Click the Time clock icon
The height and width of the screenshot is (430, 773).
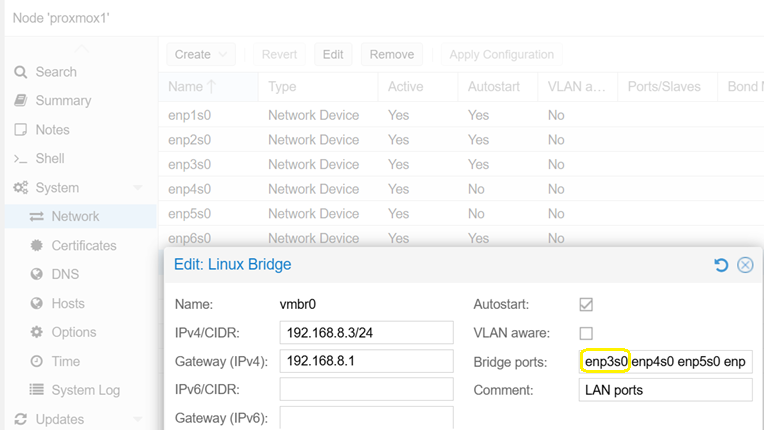pos(36,361)
